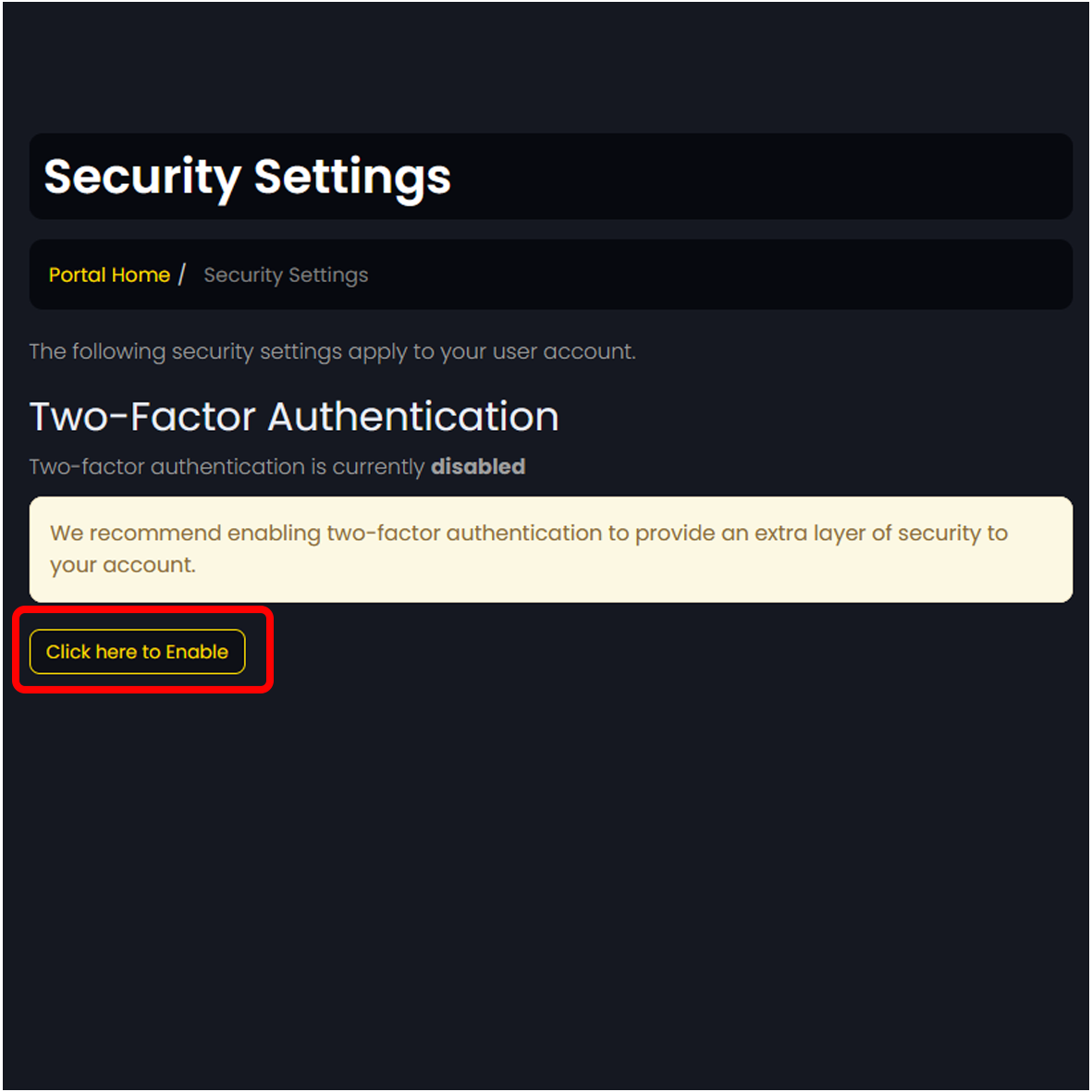Click the breadcrumb slash separator
The image size is (1092, 1092).
182,275
